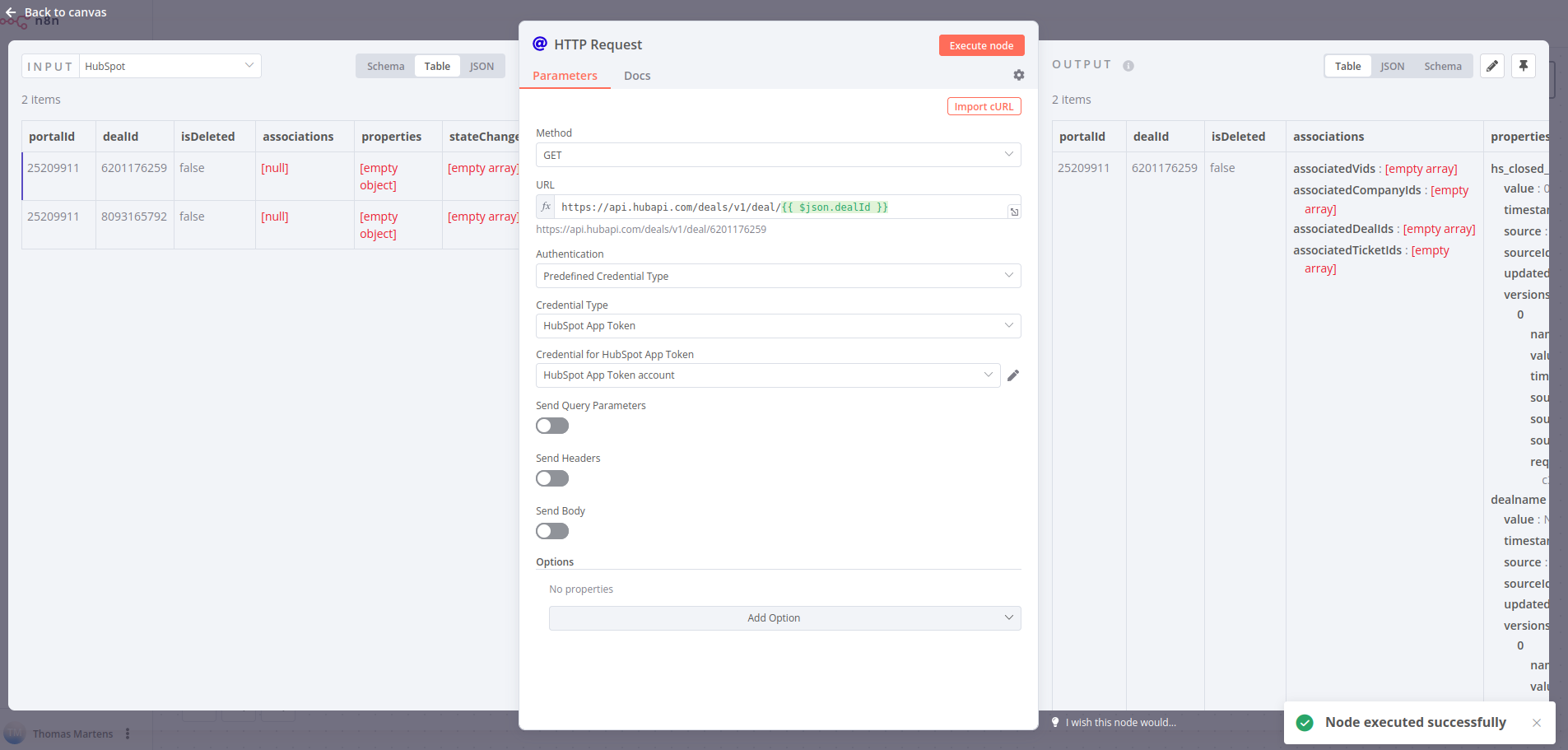Select output Table view
This screenshot has height=750, width=1568.
pos(1347,67)
